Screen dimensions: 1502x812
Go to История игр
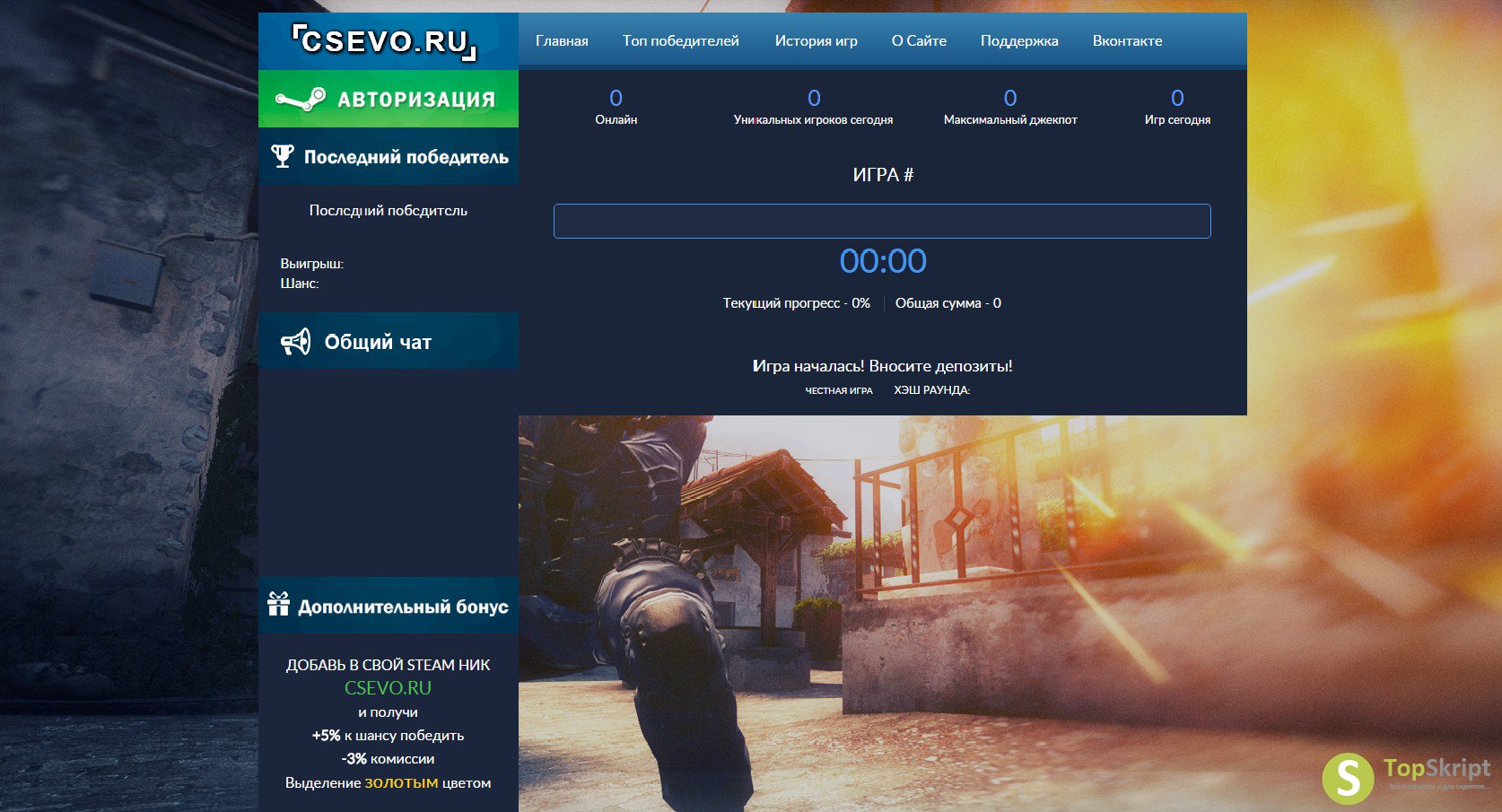[816, 41]
